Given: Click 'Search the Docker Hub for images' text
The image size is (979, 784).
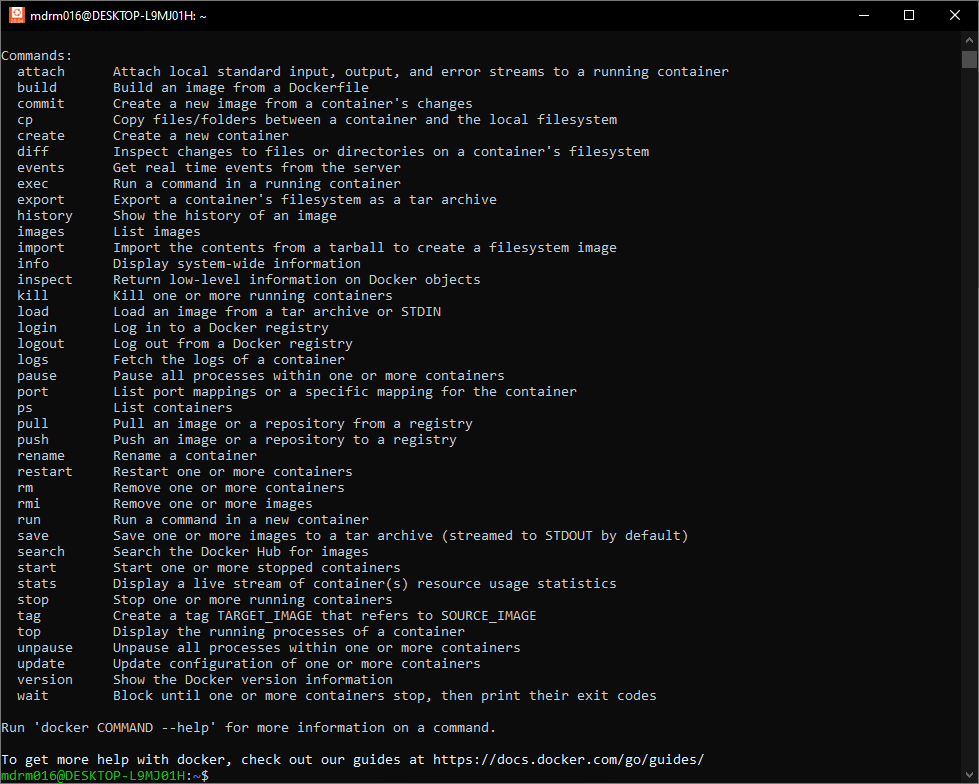Looking at the screenshot, I should tap(240, 552).
